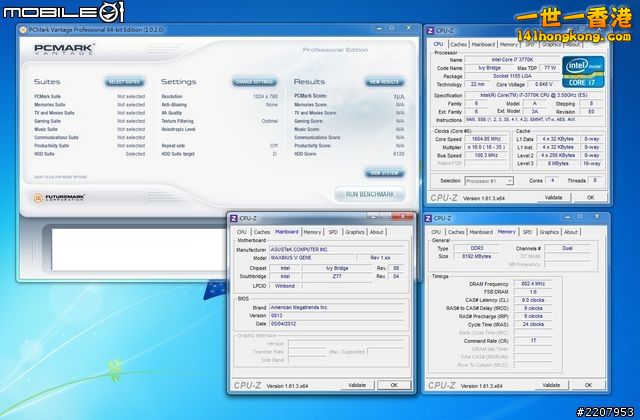Select the Graphics tab in the Mainboard window
This screenshot has width=640, height=420.
pos(354,231)
